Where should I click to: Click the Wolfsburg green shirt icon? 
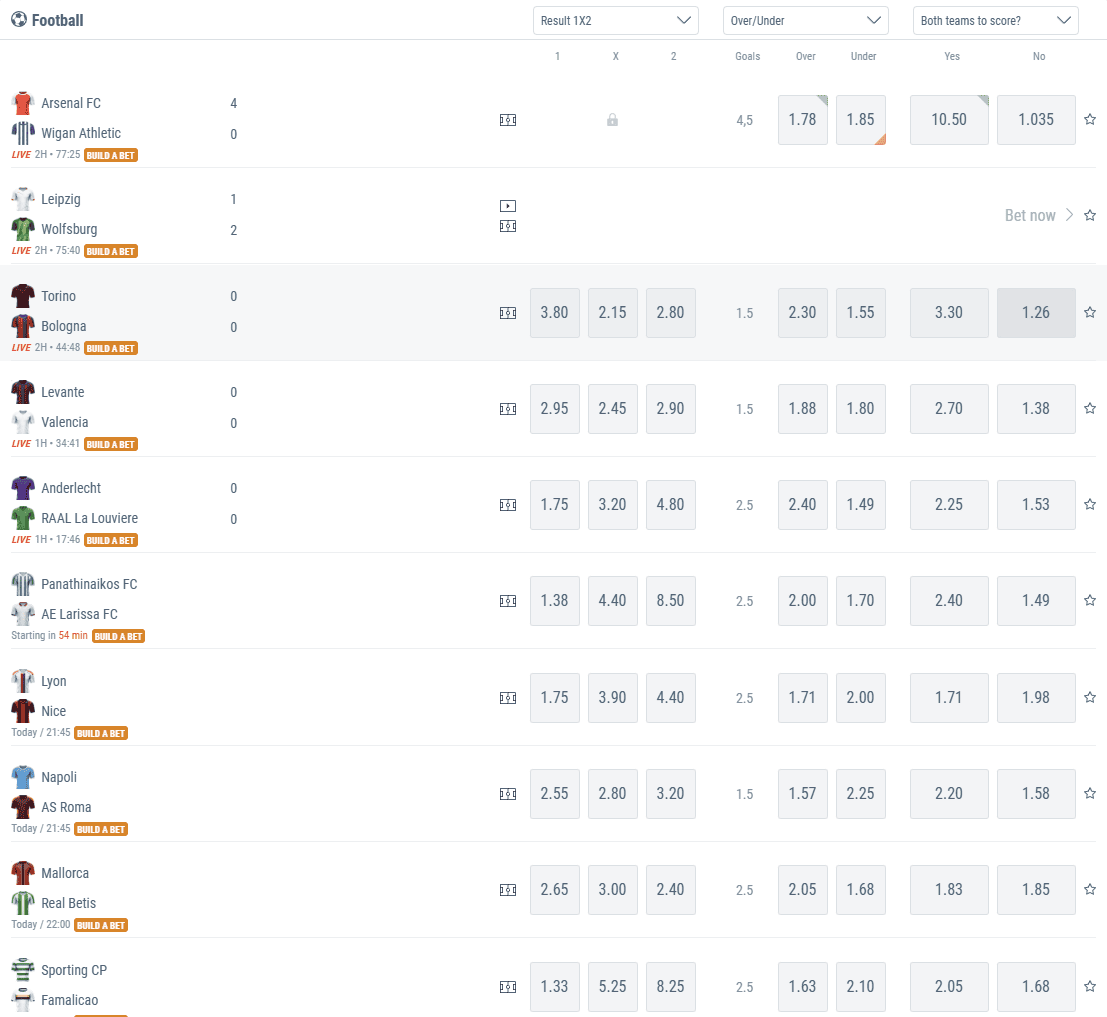coord(23,229)
